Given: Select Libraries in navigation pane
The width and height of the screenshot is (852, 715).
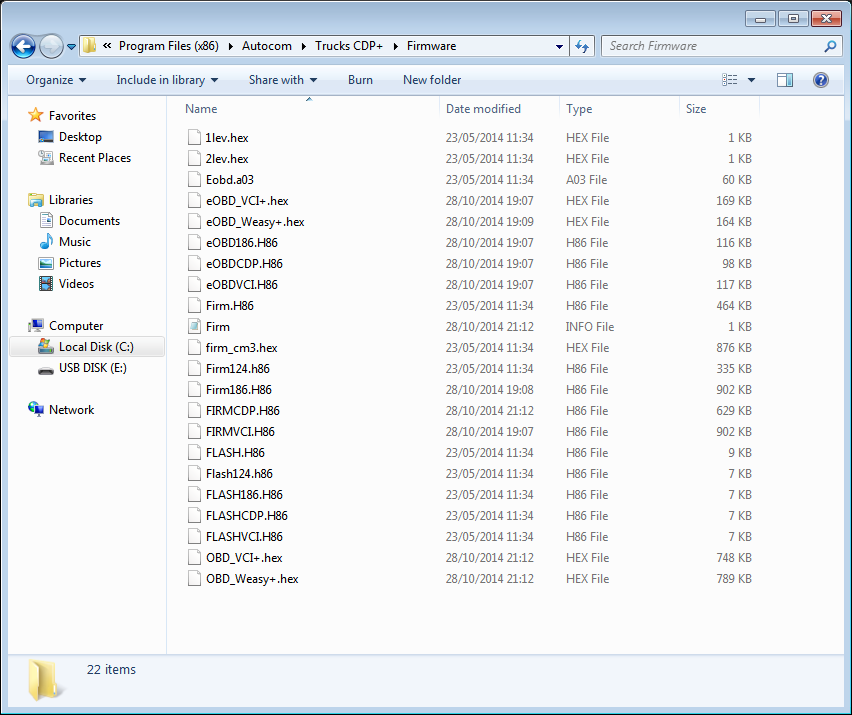Looking at the screenshot, I should point(71,200).
